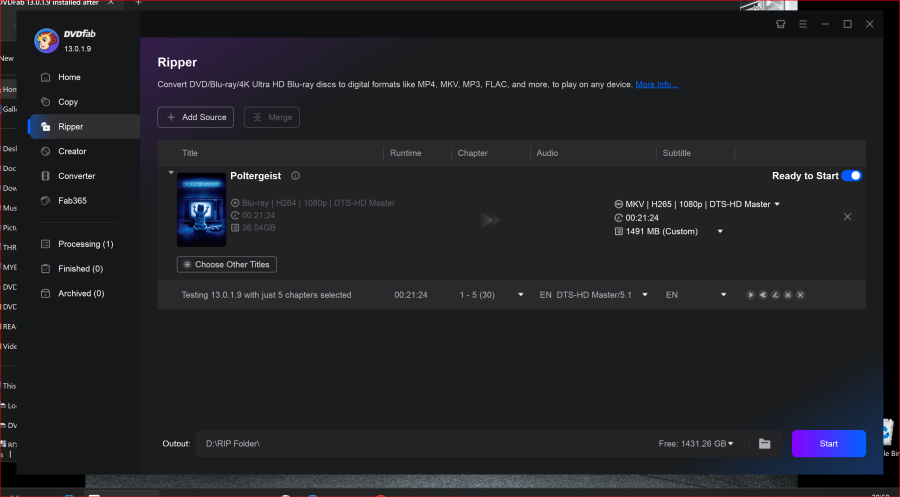900x497 pixels.
Task: Browse output folder with the folder icon
Action: tap(765, 444)
